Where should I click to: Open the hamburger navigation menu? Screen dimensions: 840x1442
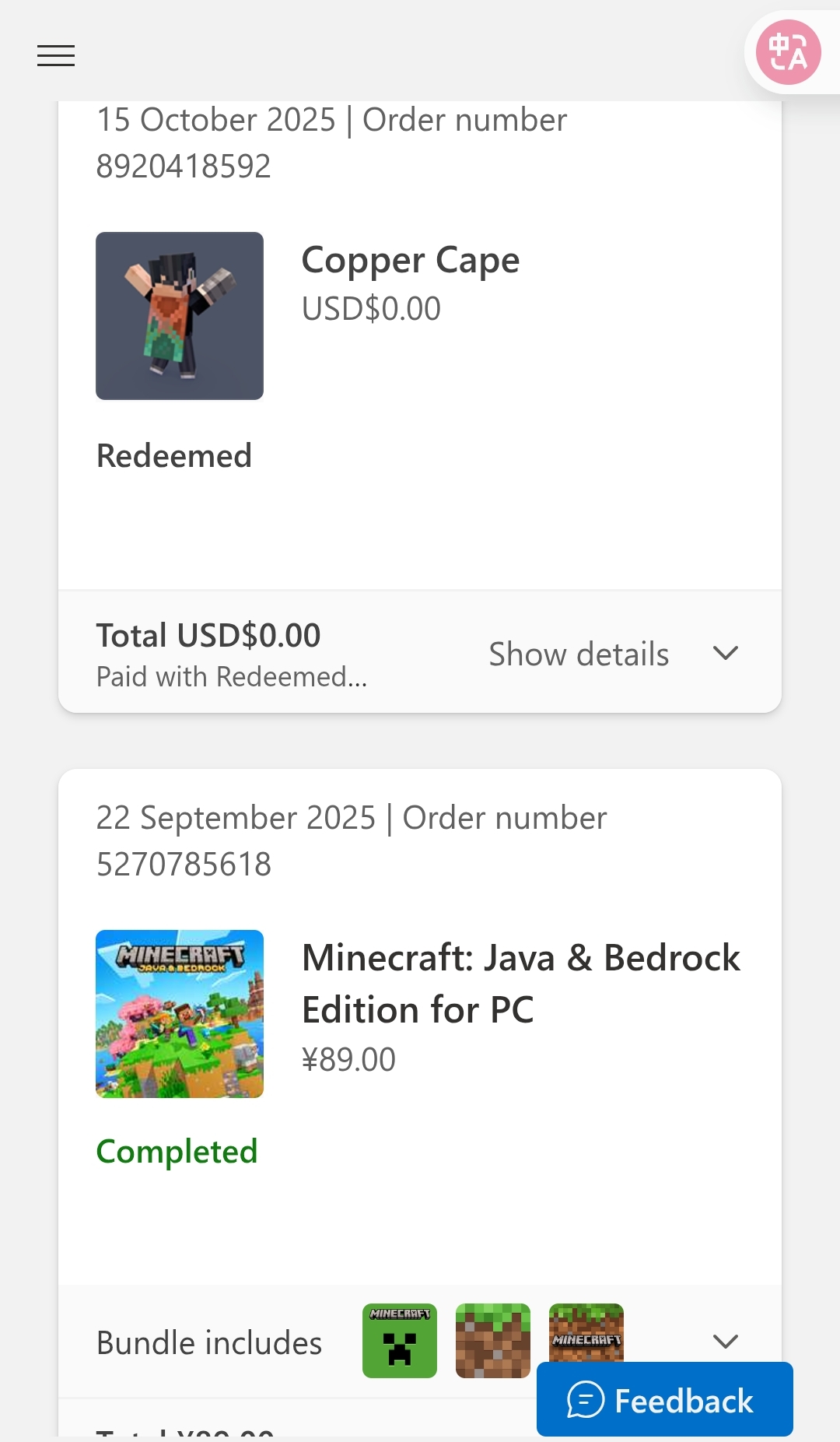[x=56, y=56]
